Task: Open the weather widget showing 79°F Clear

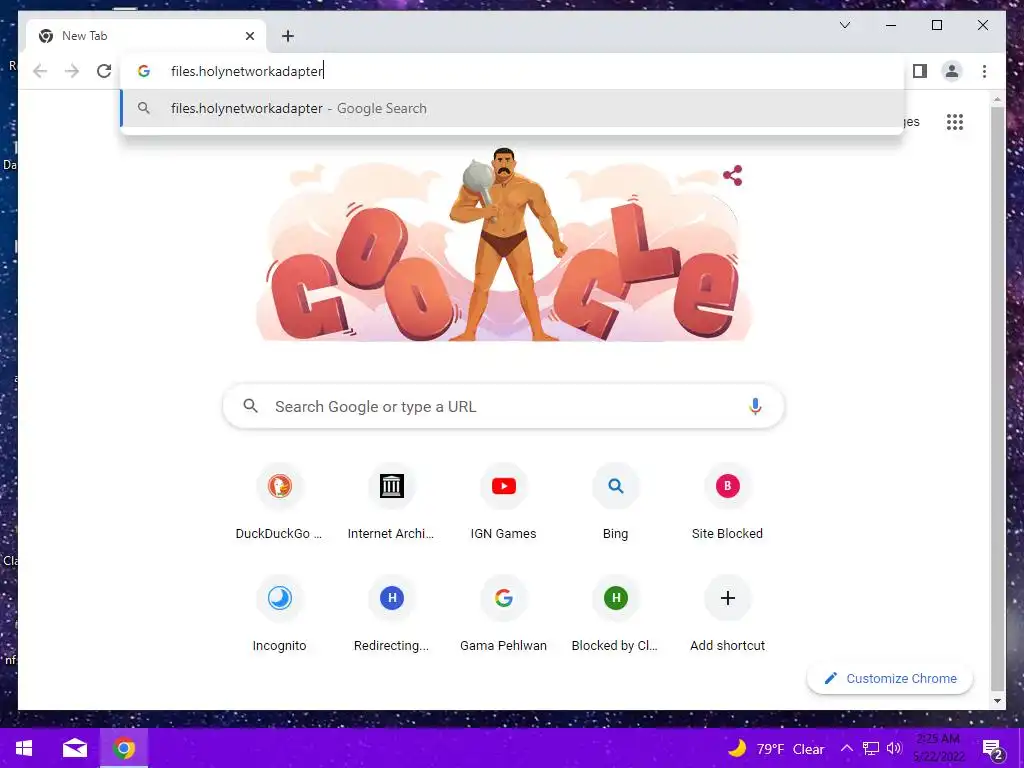Action: pyautogui.click(x=776, y=748)
